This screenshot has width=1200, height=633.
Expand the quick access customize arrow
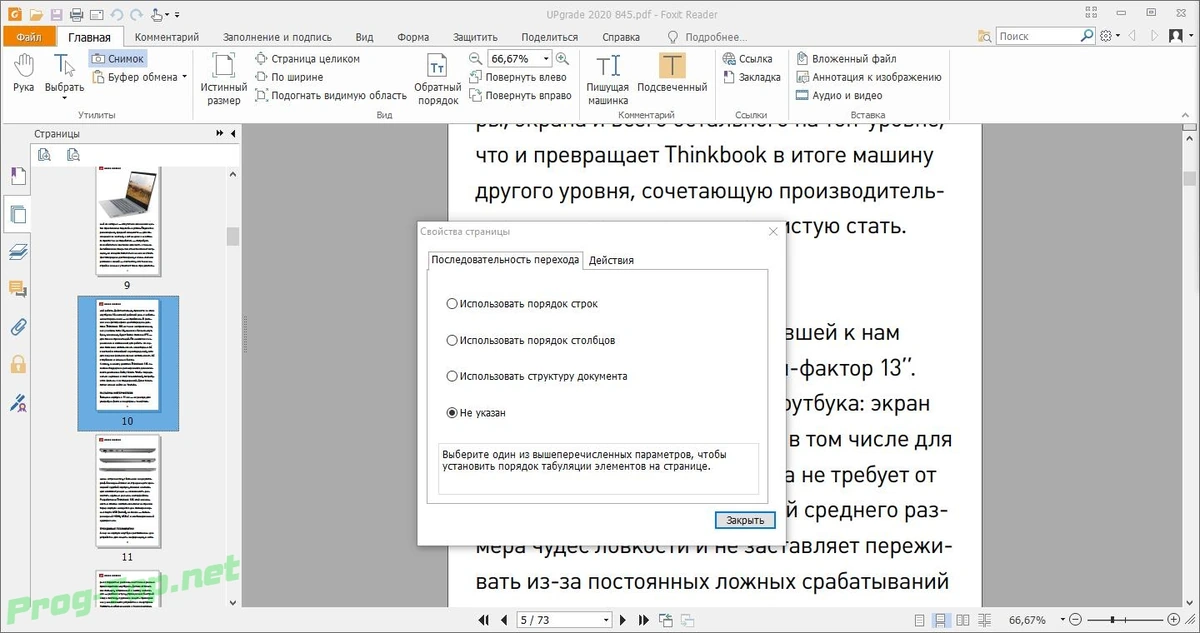pyautogui.click(x=177, y=14)
